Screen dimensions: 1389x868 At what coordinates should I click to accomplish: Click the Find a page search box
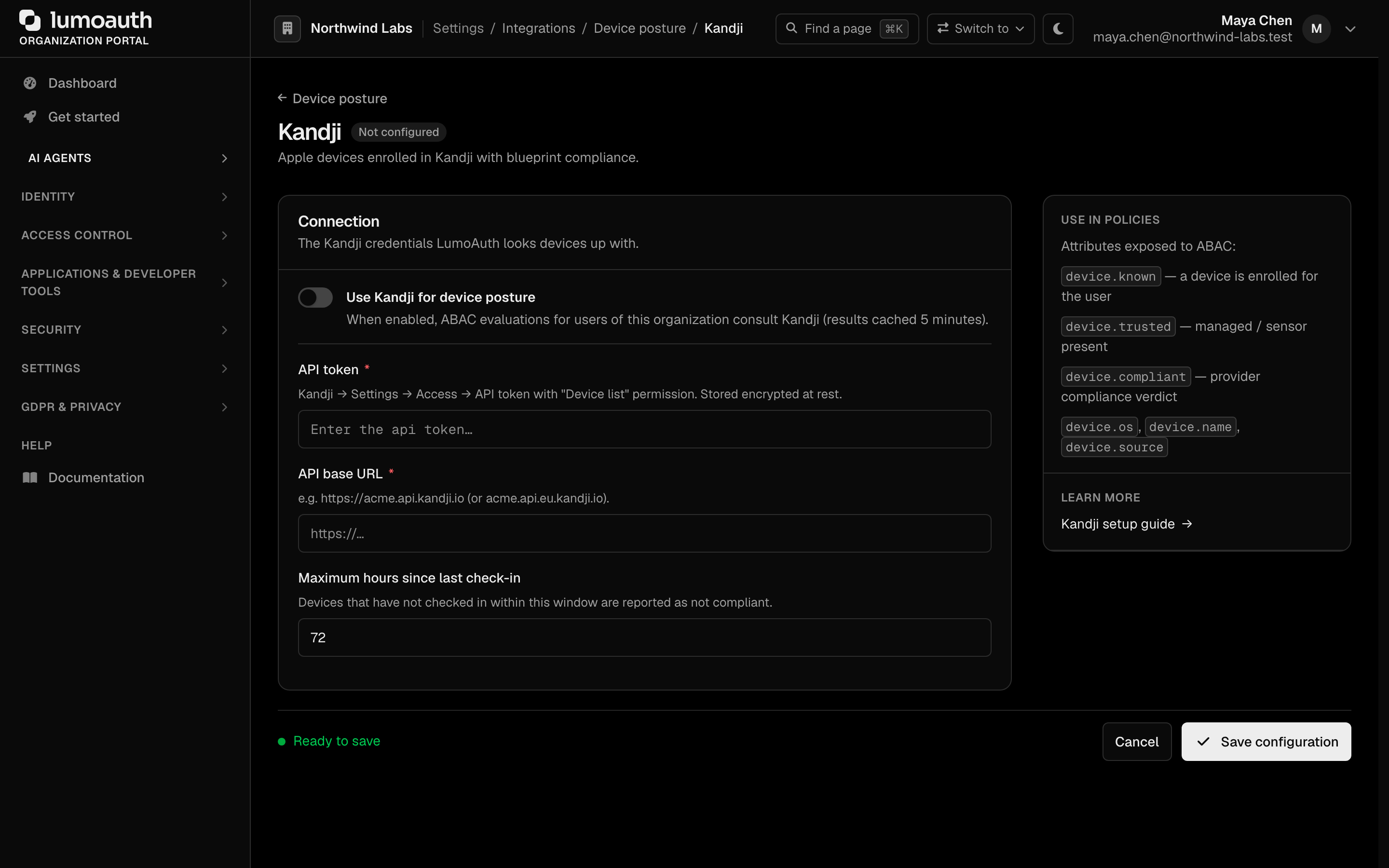tap(846, 28)
